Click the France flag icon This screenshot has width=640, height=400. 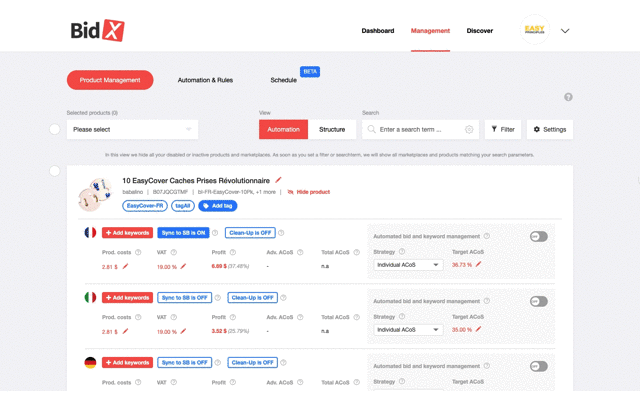90,233
